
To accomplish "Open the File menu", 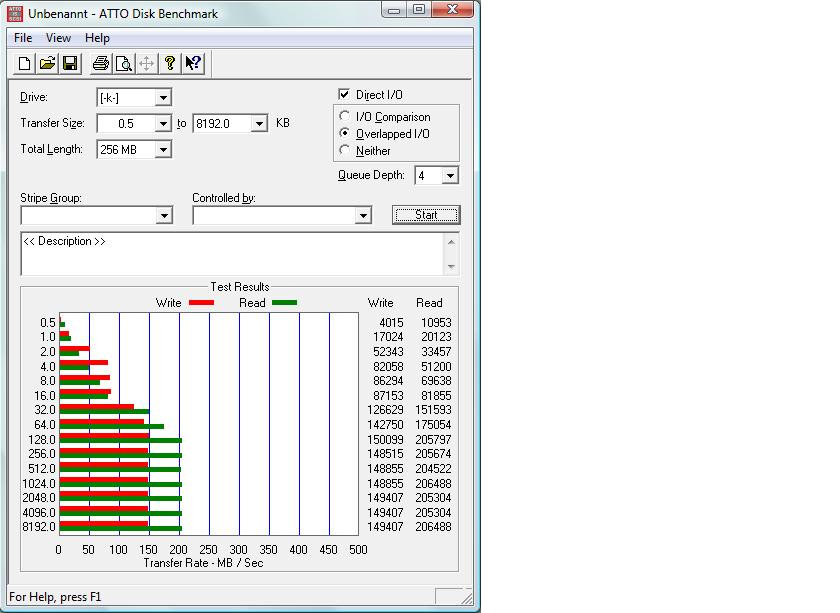I will (23, 38).
